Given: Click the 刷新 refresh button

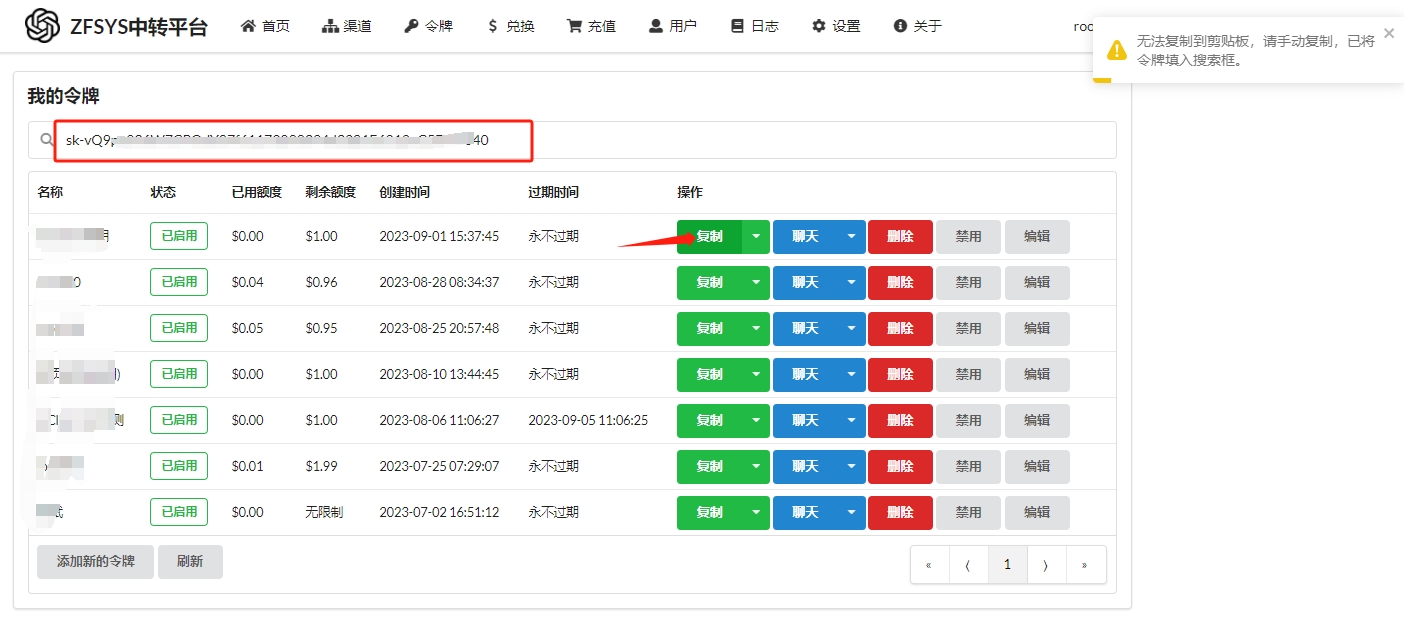Looking at the screenshot, I should pos(190,562).
